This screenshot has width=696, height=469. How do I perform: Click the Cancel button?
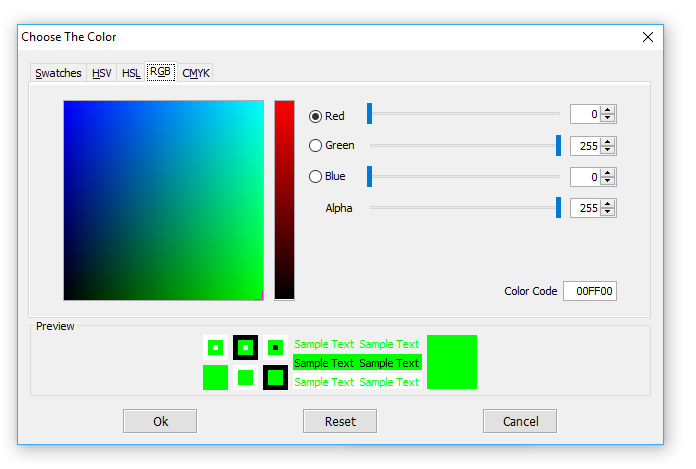(520, 421)
